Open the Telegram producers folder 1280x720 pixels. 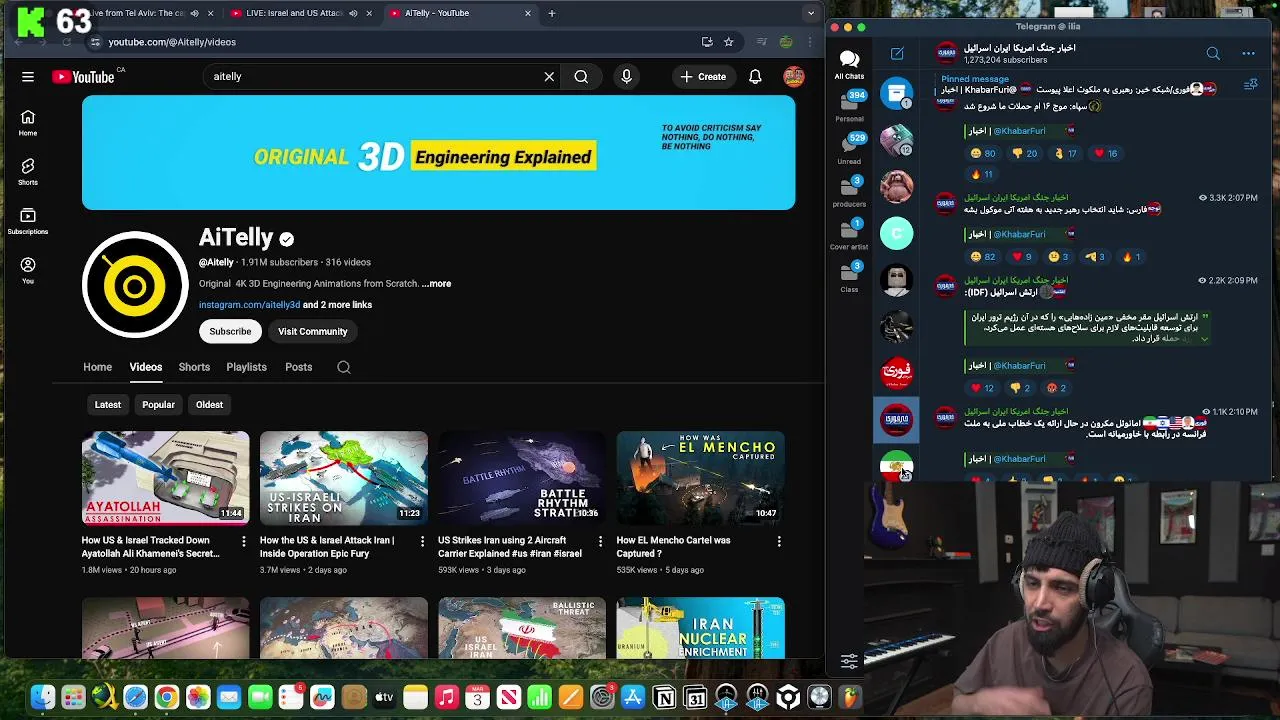point(849,192)
